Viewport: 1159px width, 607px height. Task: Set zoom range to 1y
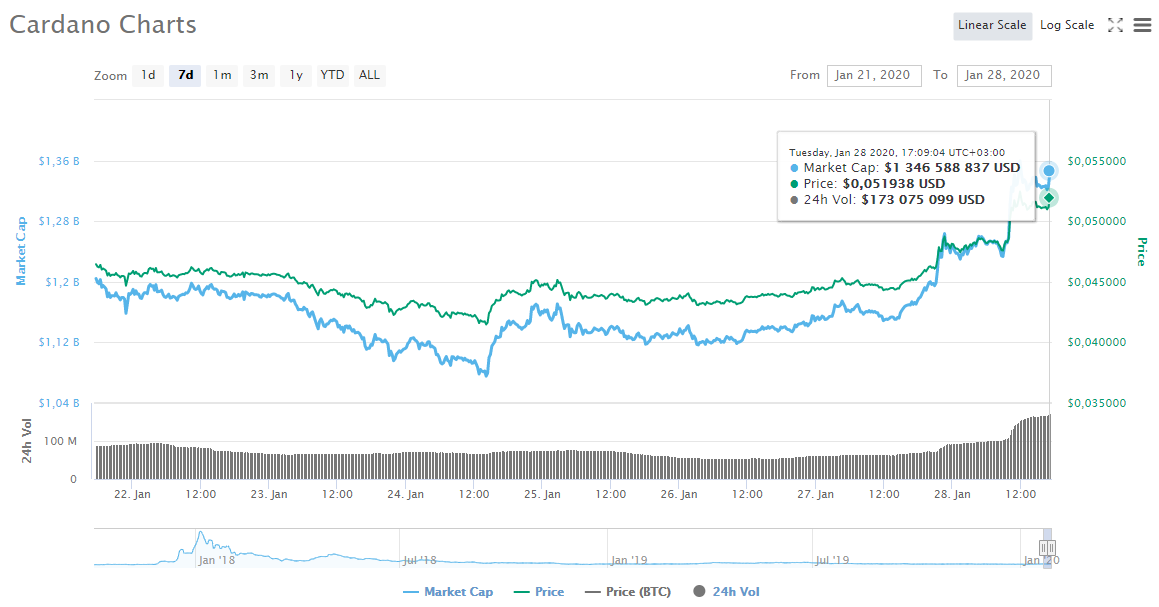coord(296,75)
